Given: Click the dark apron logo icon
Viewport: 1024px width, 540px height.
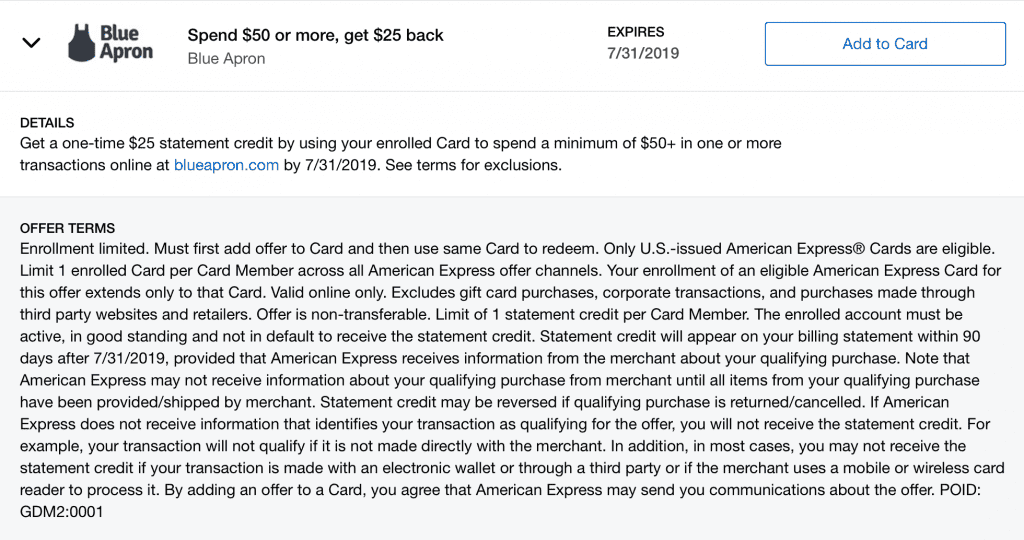Looking at the screenshot, I should pyautogui.click(x=82, y=43).
